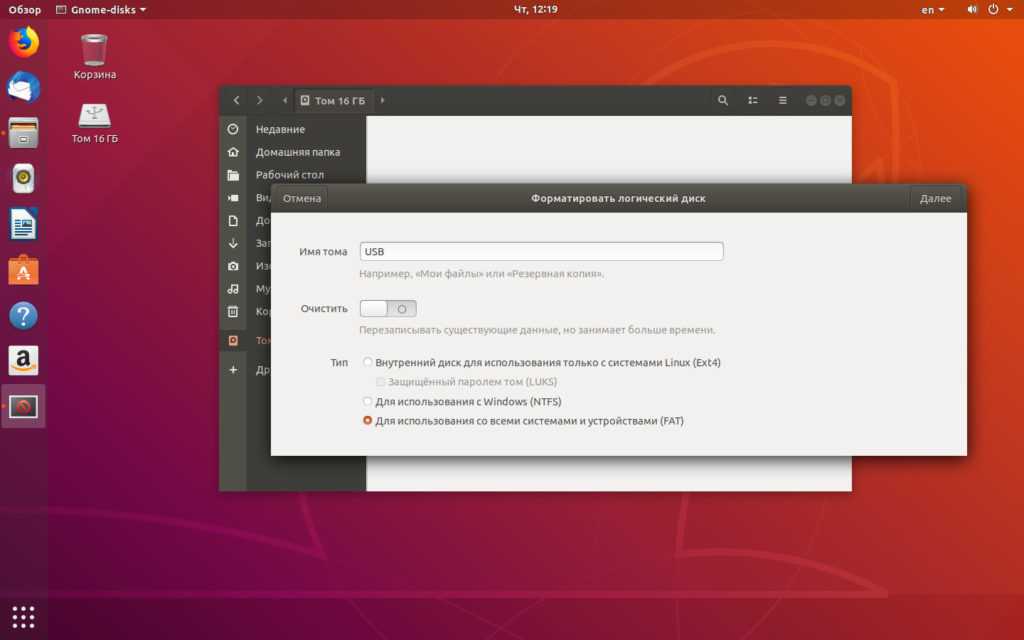Click the search icon in file manager
This screenshot has height=640, width=1024.
pyautogui.click(x=723, y=100)
